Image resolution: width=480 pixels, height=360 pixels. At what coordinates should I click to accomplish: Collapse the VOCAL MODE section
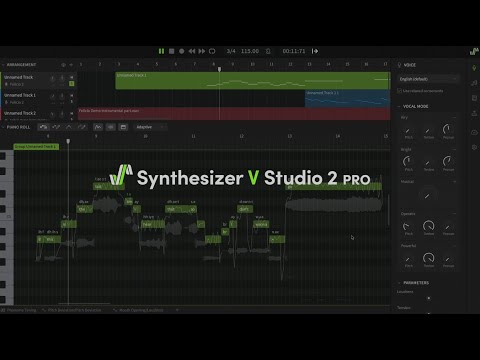click(399, 106)
